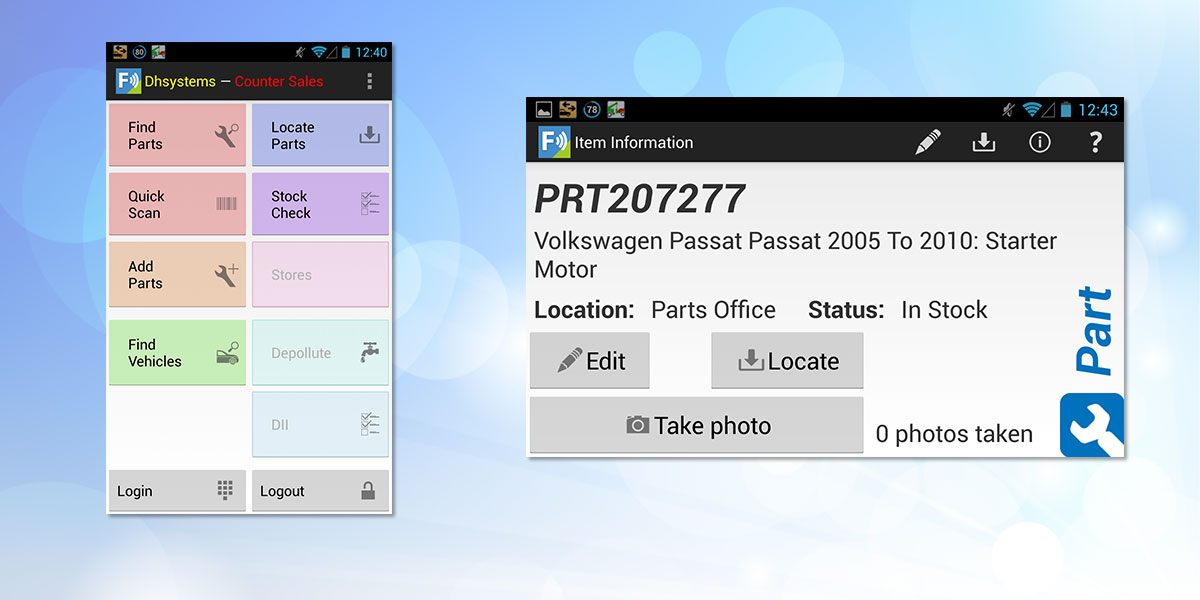Open help with the question mark icon

(1095, 142)
